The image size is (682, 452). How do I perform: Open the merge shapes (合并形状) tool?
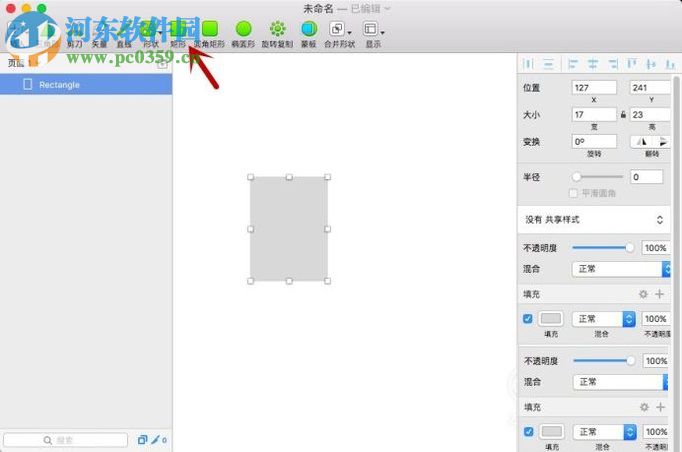340,34
